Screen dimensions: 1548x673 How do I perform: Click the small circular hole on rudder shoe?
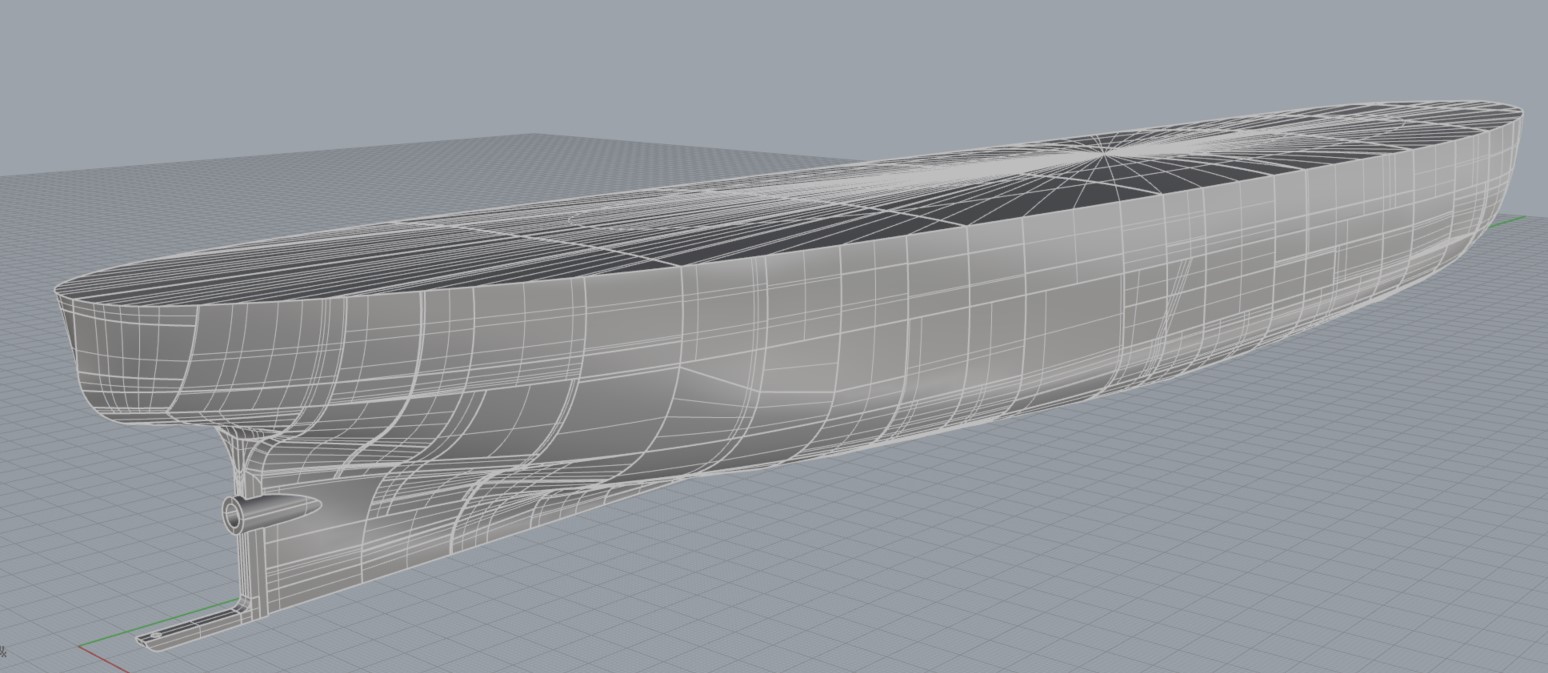coord(155,635)
